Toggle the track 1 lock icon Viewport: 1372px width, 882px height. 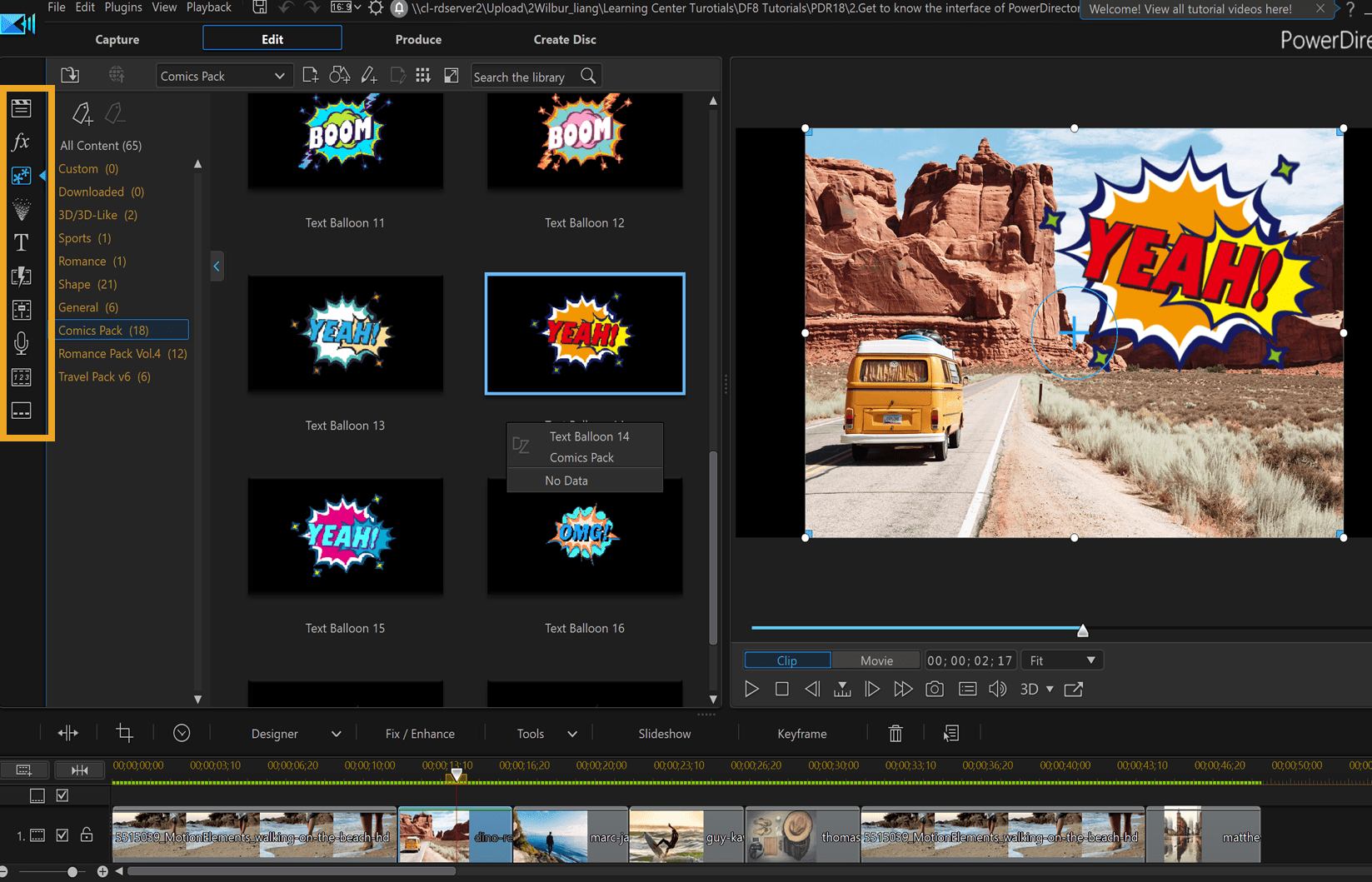[87, 835]
